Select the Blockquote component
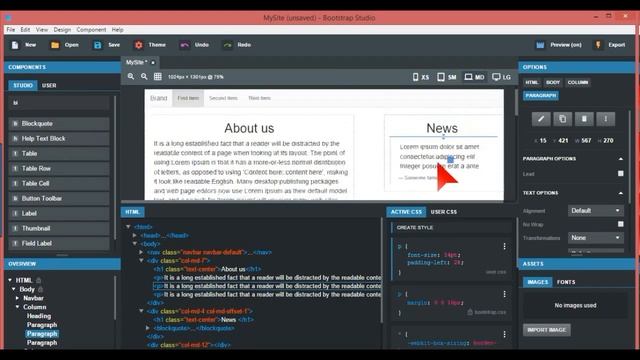This screenshot has height=360, width=640. click(59, 124)
